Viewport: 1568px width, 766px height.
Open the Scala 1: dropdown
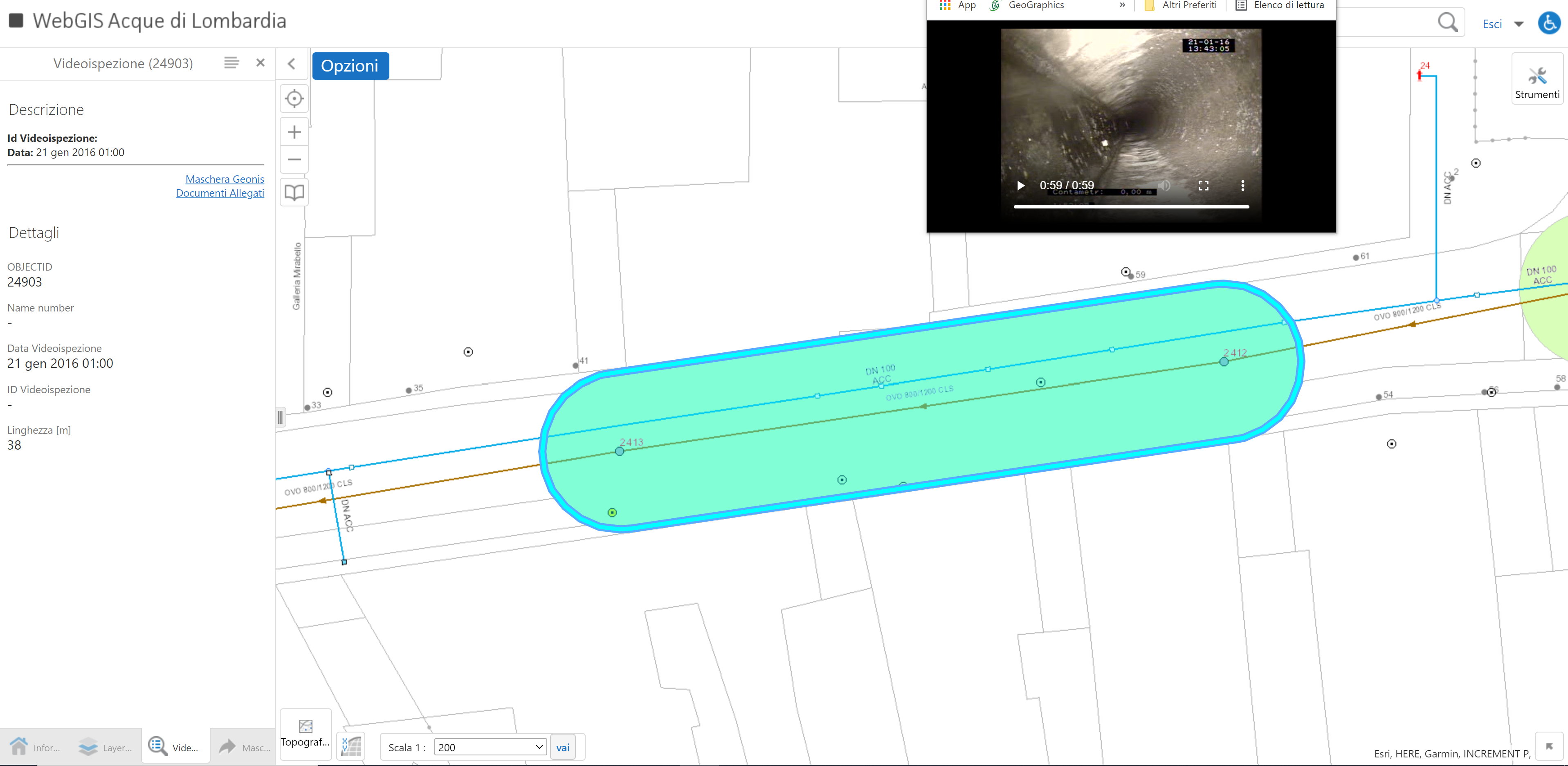pyautogui.click(x=490, y=747)
